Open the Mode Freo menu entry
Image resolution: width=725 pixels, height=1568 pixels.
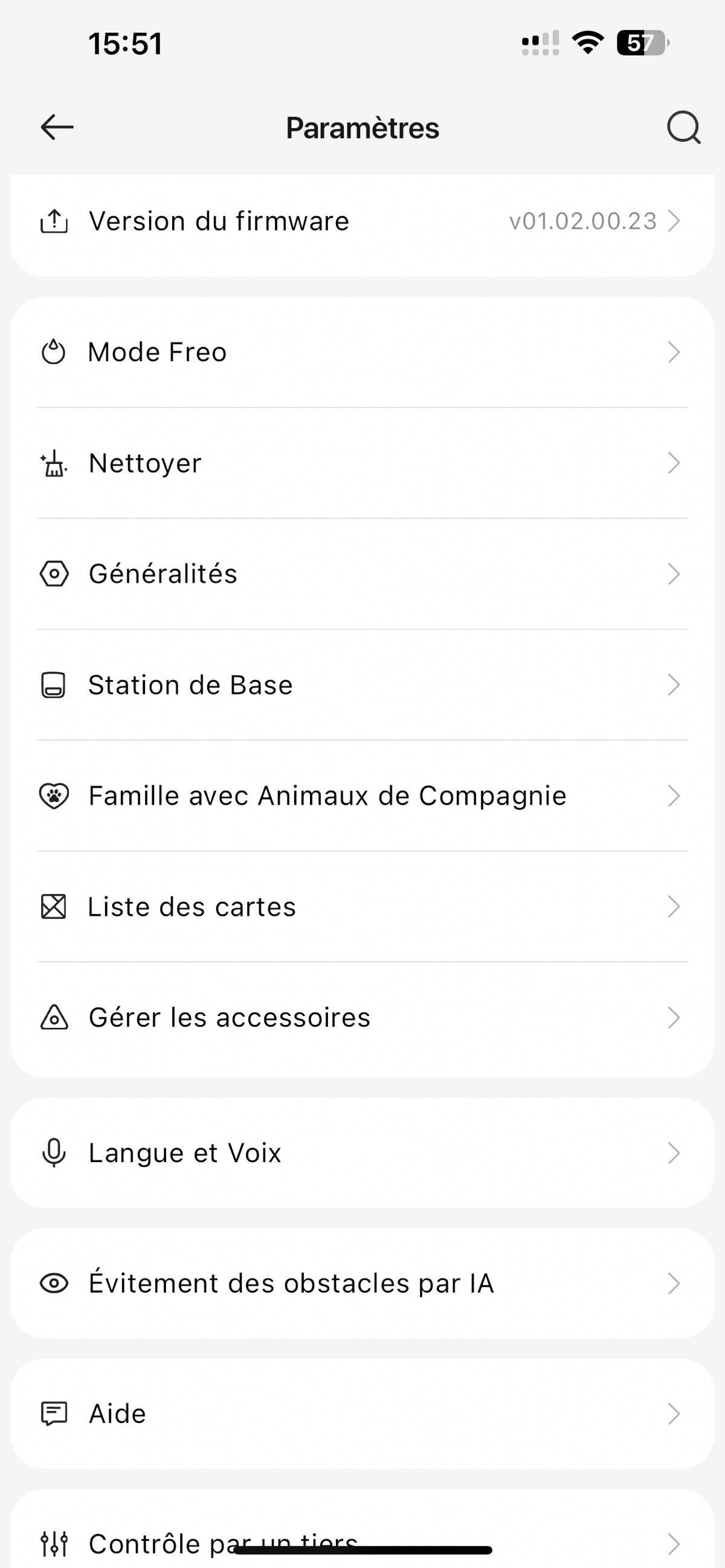coord(158,352)
